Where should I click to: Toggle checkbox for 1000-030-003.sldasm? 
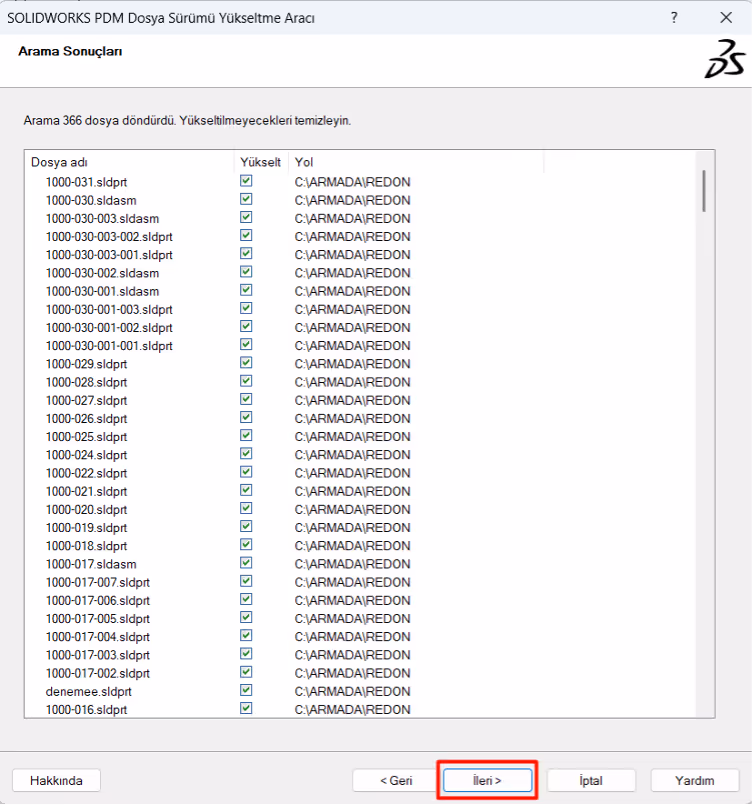246,218
